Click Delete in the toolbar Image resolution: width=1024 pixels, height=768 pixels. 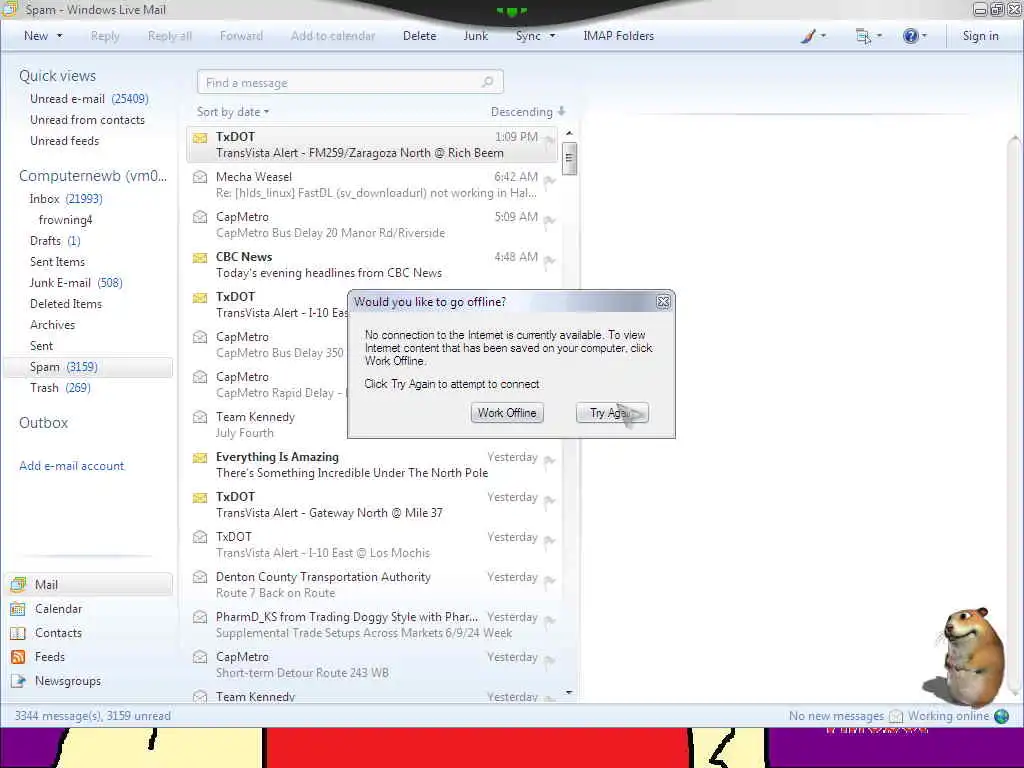coord(419,36)
